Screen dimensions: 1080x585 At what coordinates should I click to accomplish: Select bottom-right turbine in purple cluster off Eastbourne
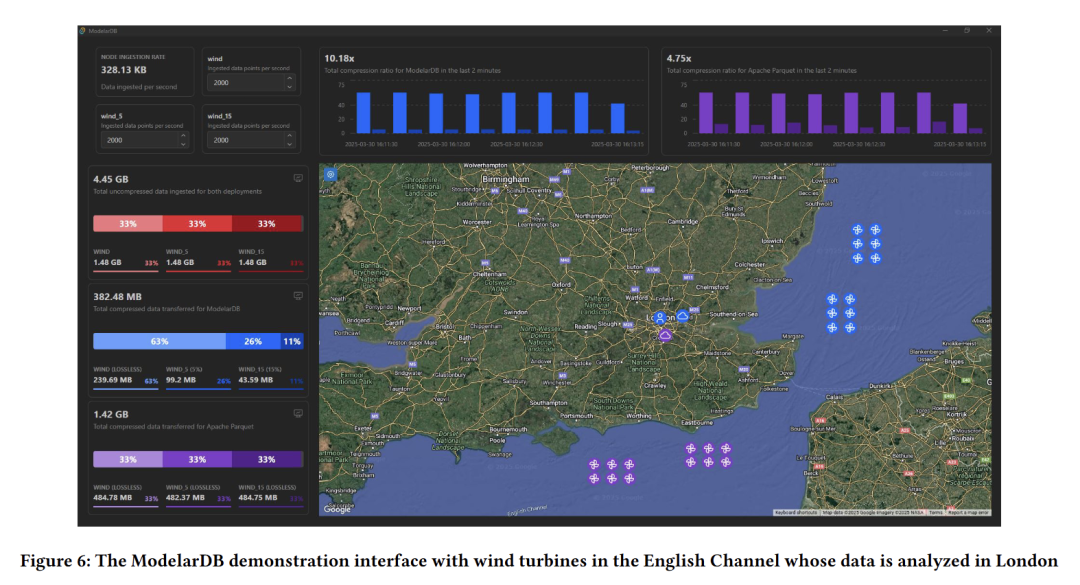click(726, 462)
